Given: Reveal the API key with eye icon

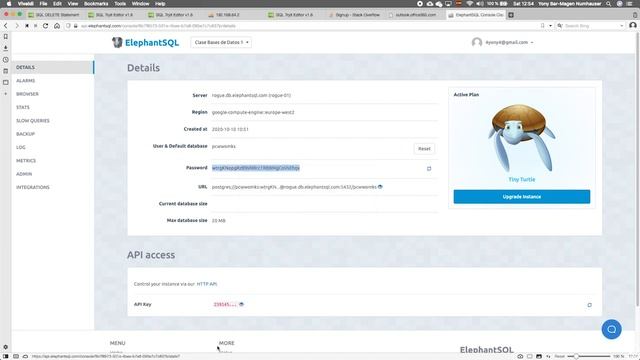Looking at the screenshot, I should point(241,304).
